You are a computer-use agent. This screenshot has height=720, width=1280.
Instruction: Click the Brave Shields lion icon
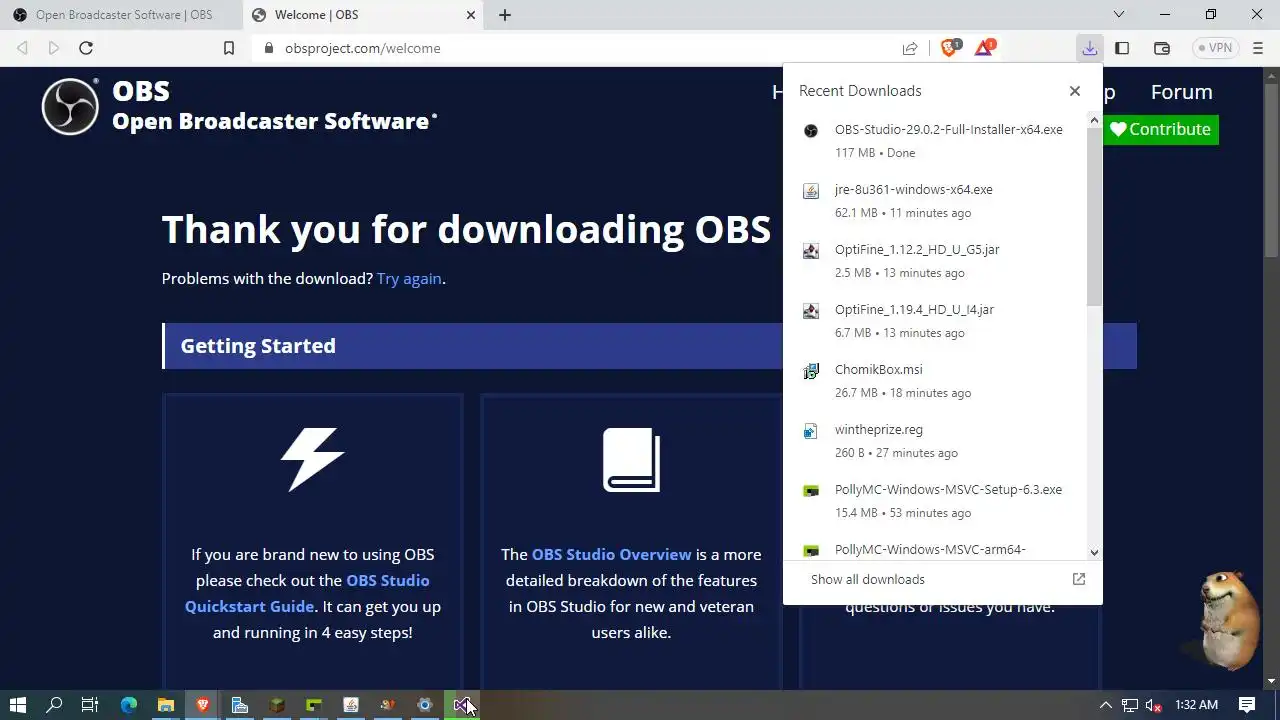(949, 48)
